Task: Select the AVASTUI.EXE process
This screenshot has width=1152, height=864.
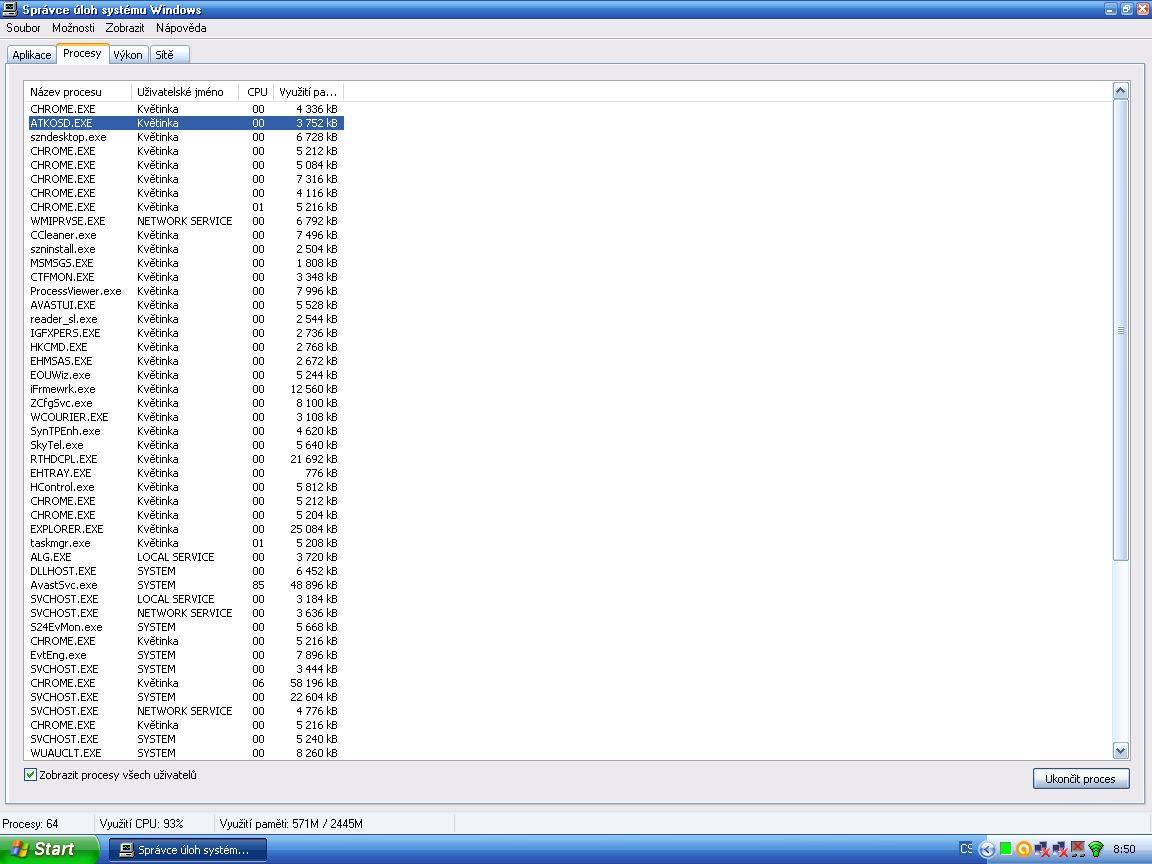Action: pos(186,305)
